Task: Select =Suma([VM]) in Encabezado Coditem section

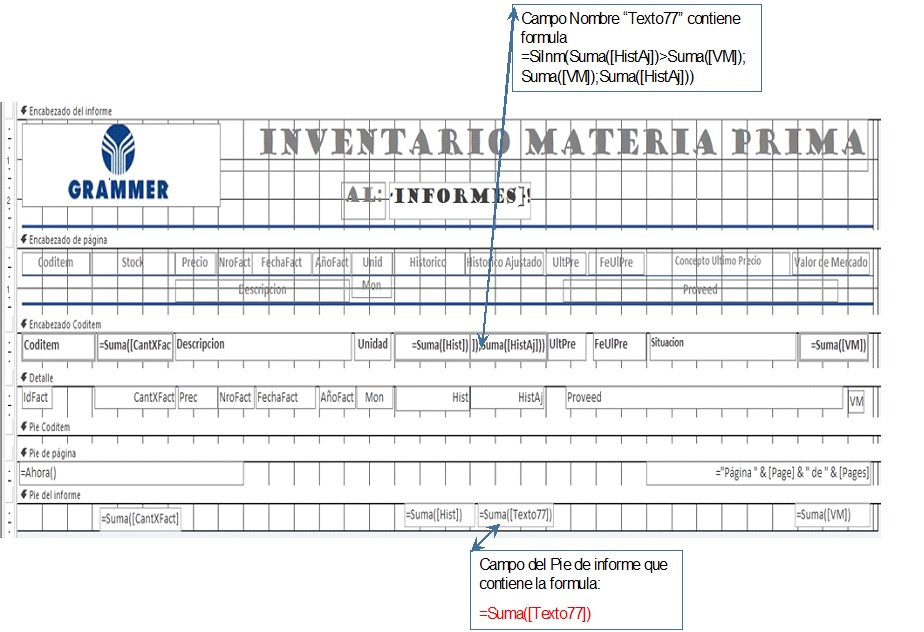Action: coord(834,346)
